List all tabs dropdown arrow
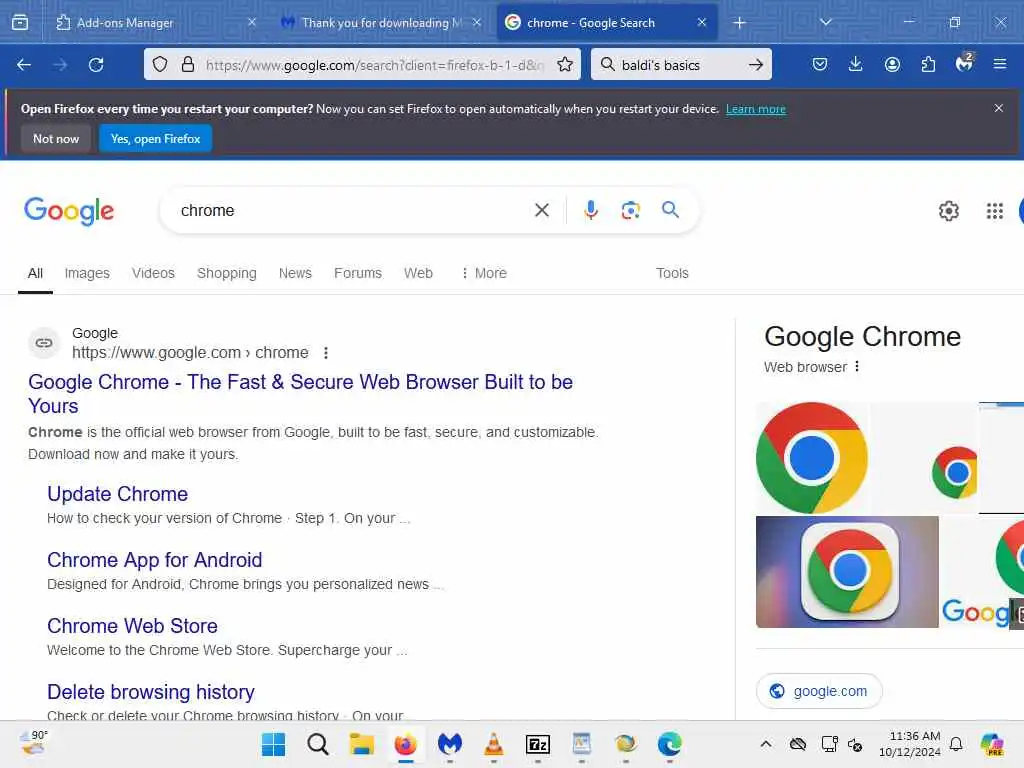The width and height of the screenshot is (1024, 768). (x=825, y=22)
